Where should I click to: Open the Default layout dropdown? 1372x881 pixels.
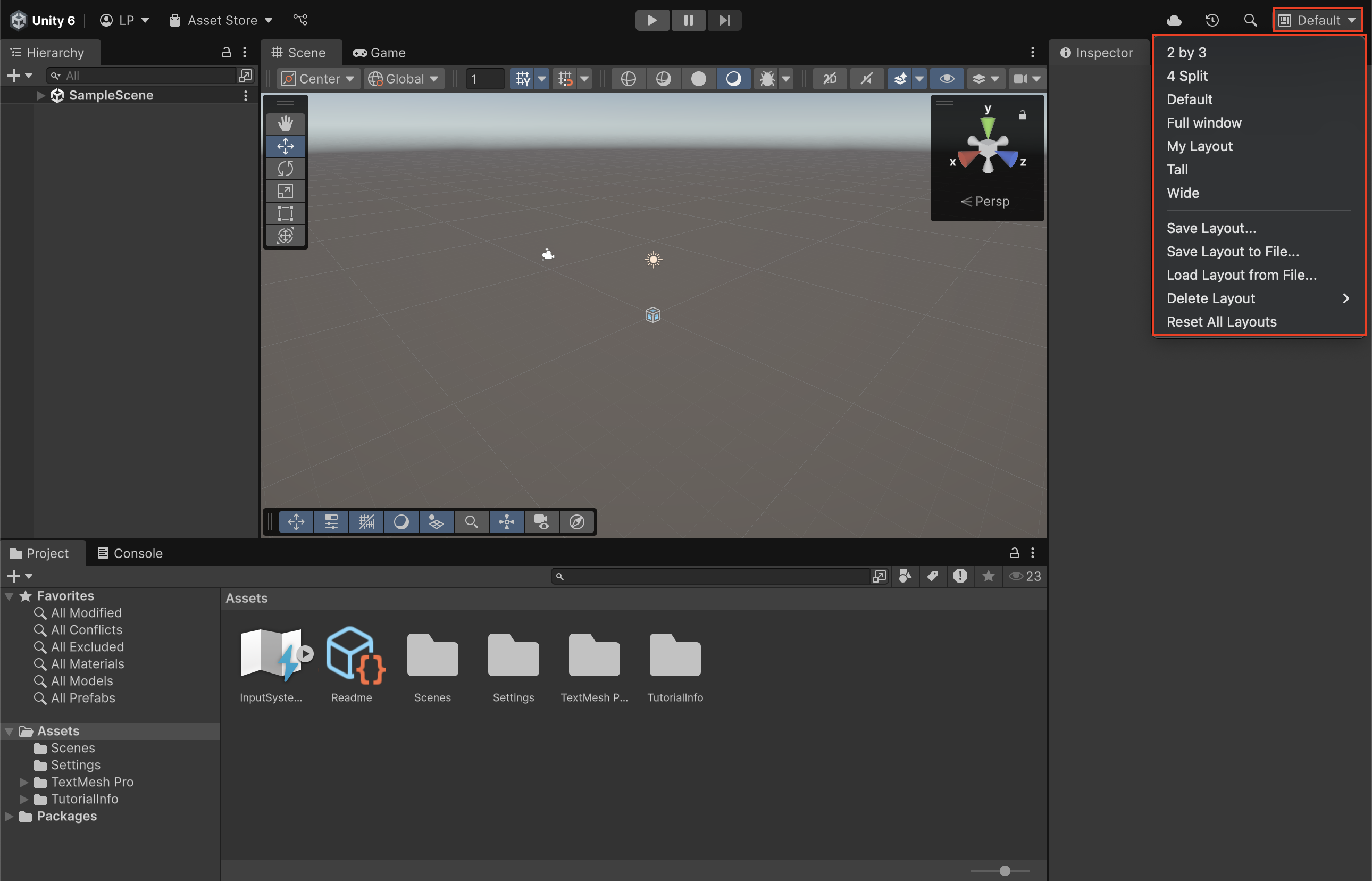(x=1318, y=20)
